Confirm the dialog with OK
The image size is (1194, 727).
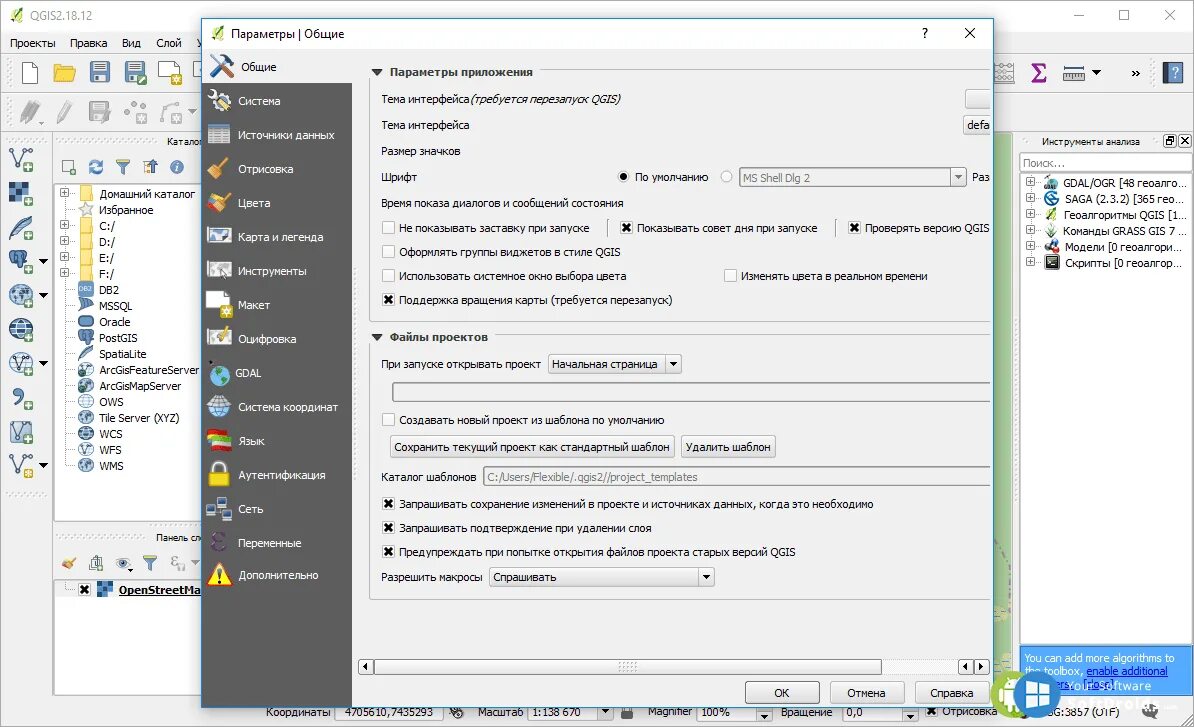tap(782, 693)
